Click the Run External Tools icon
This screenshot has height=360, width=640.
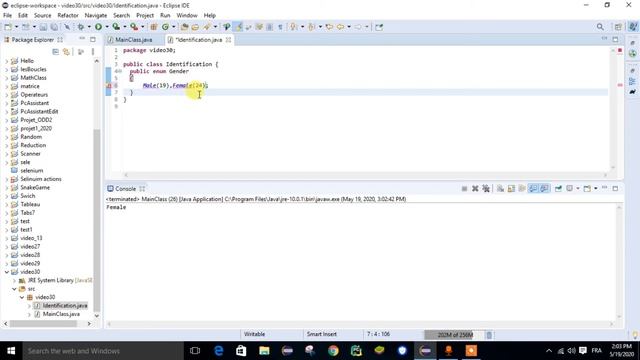tap(134, 27)
